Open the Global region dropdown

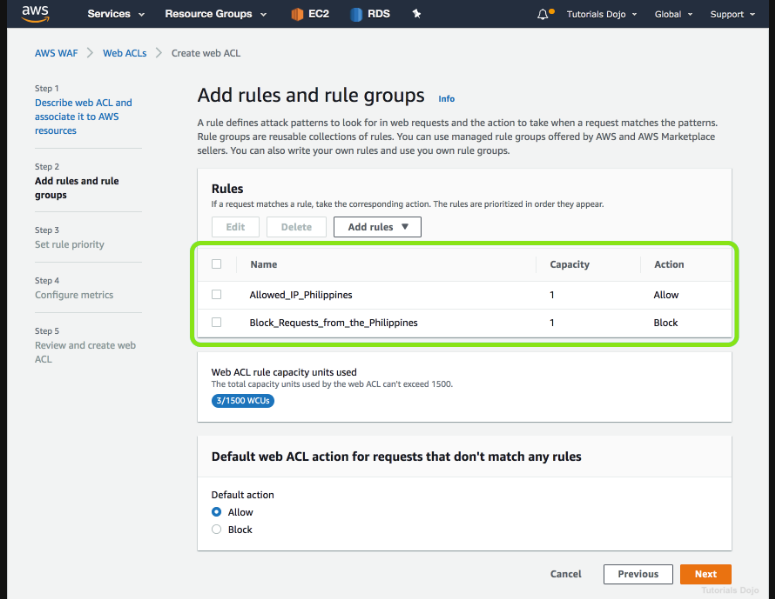tap(673, 14)
